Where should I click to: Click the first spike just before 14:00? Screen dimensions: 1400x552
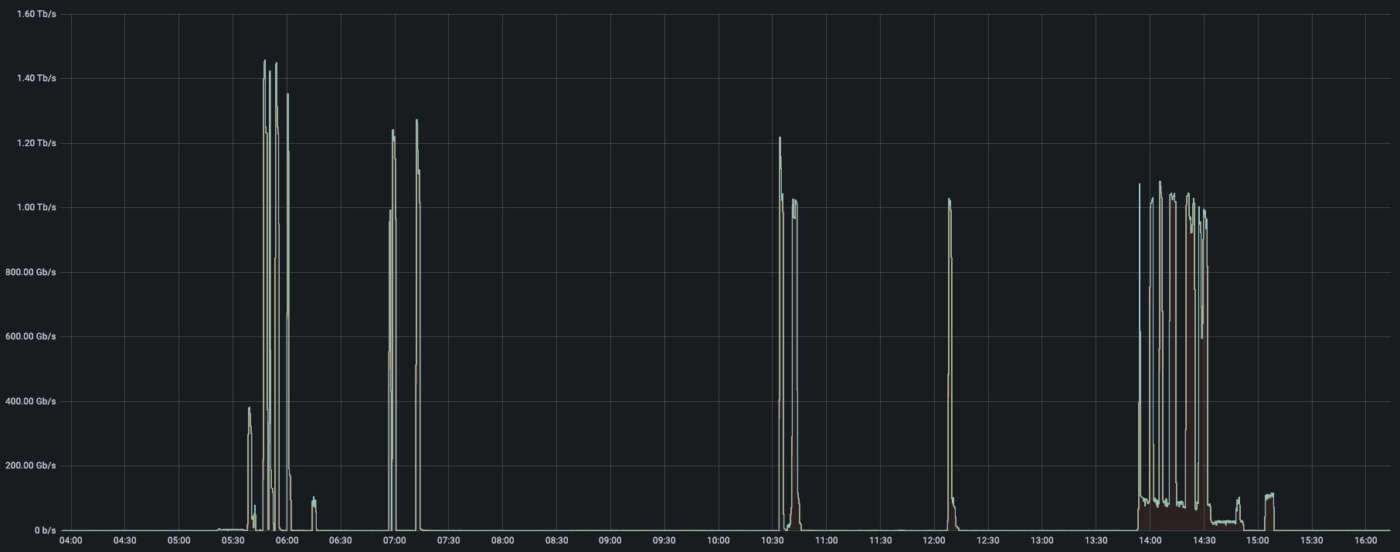[x=1139, y=184]
